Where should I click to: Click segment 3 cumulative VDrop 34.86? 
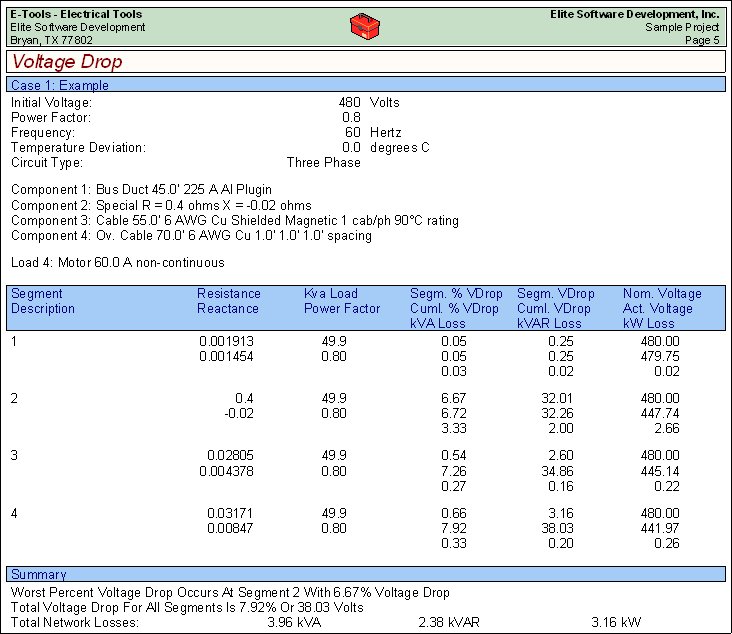[x=557, y=471]
